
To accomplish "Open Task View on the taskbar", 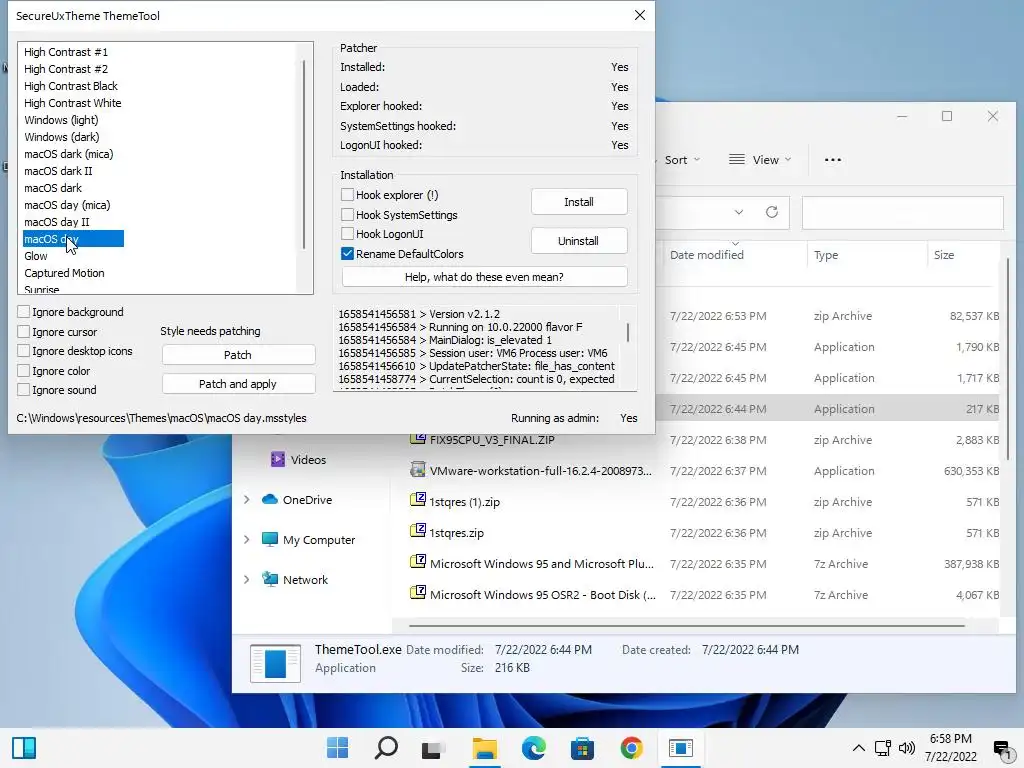I will coord(433,748).
